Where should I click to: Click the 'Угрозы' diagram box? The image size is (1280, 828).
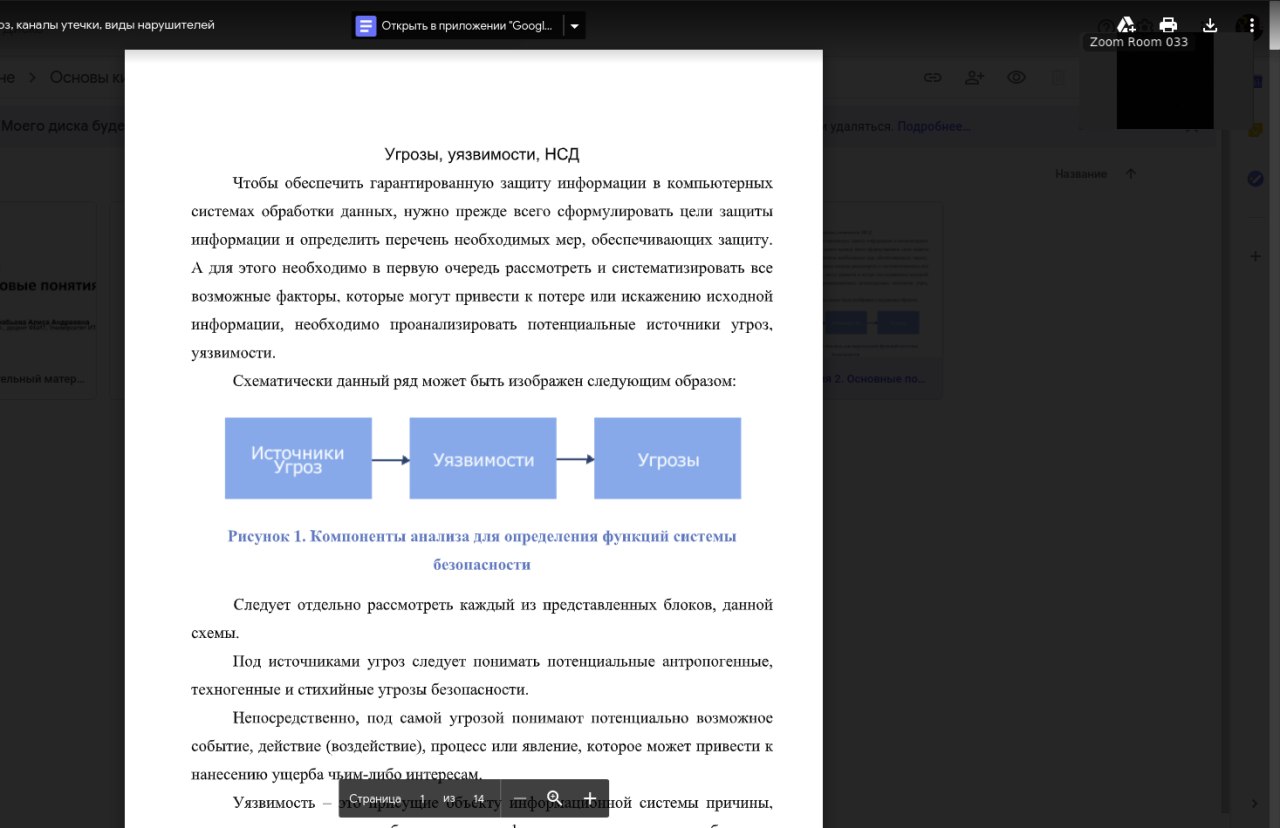[668, 458]
